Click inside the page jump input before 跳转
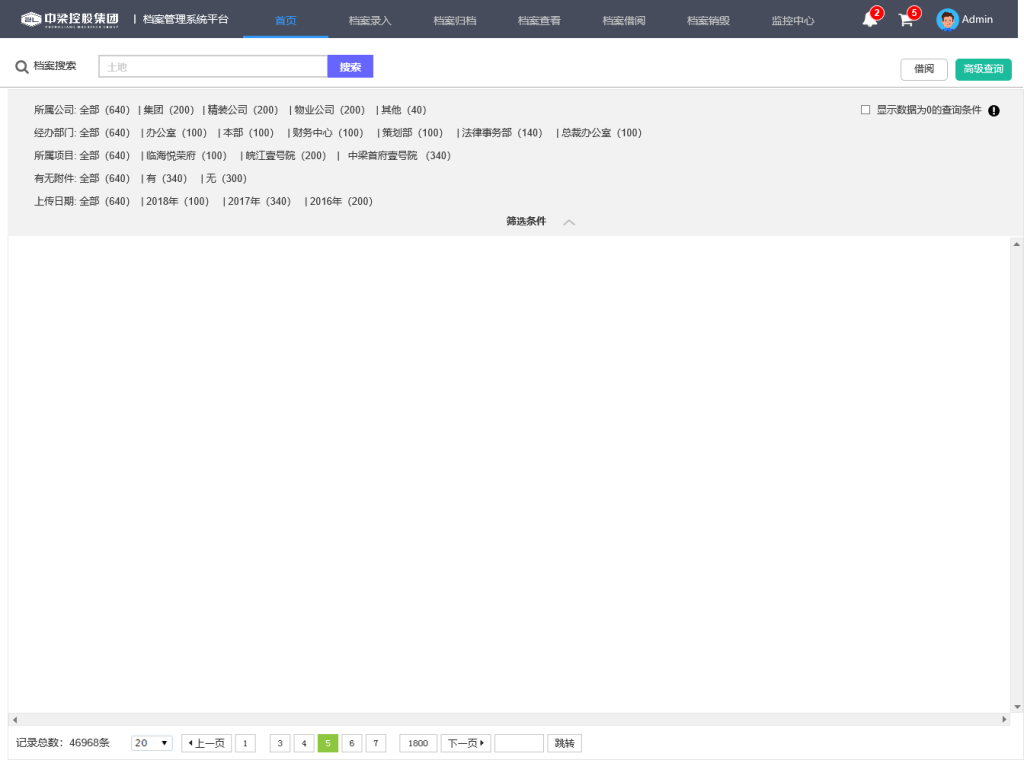 pyautogui.click(x=519, y=743)
